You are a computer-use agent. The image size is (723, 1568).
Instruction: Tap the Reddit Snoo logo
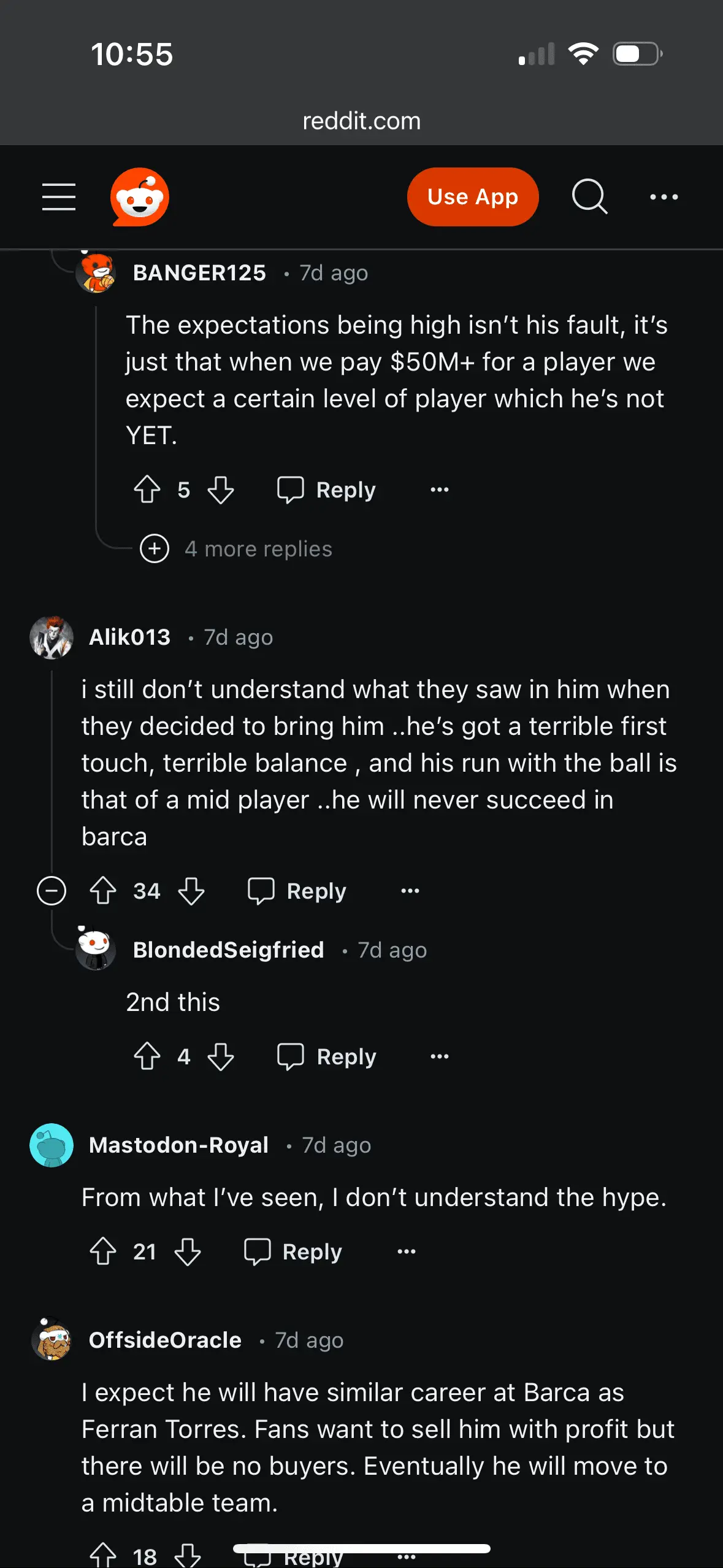click(x=140, y=197)
